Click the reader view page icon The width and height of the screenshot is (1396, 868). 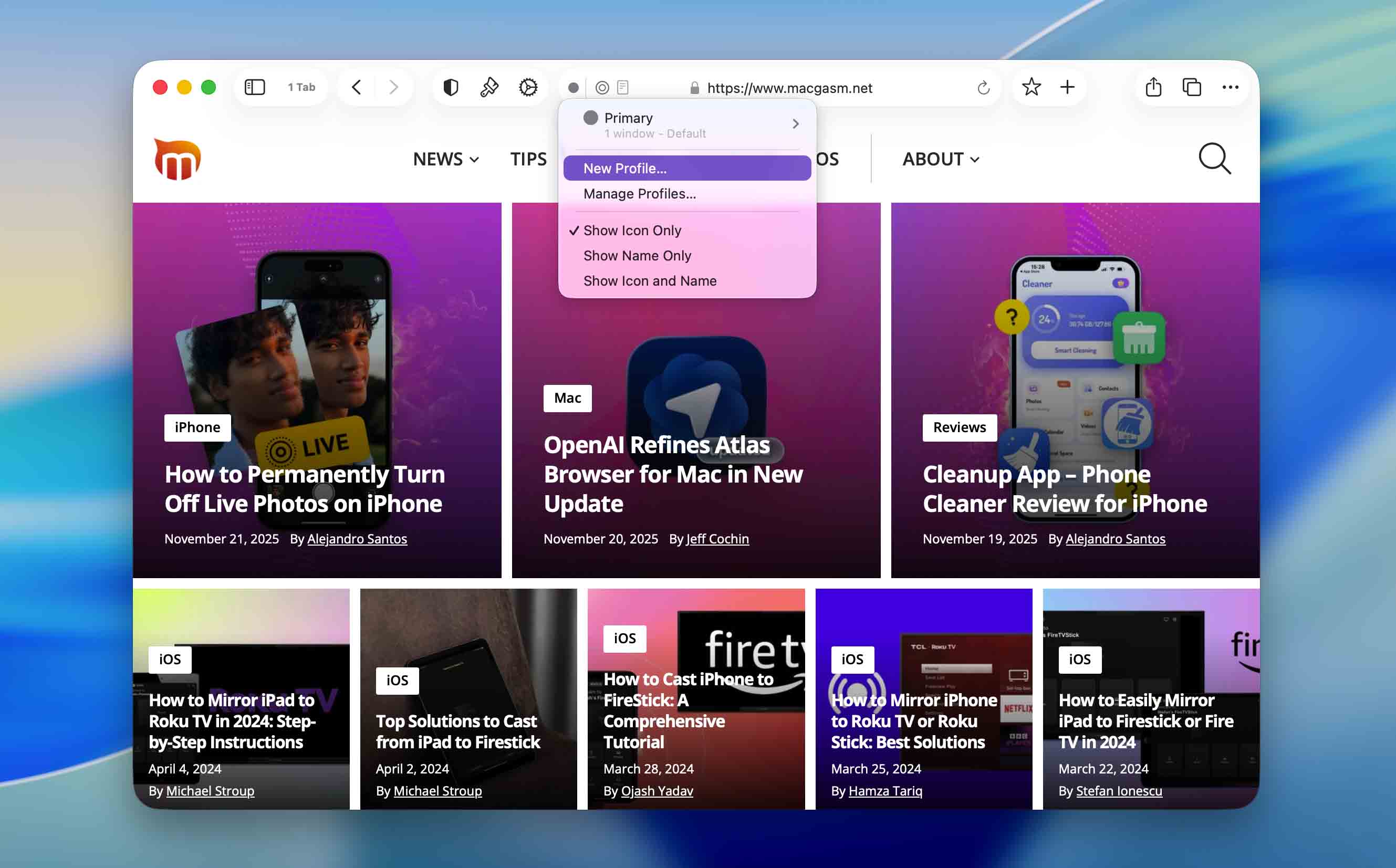pyautogui.click(x=623, y=87)
